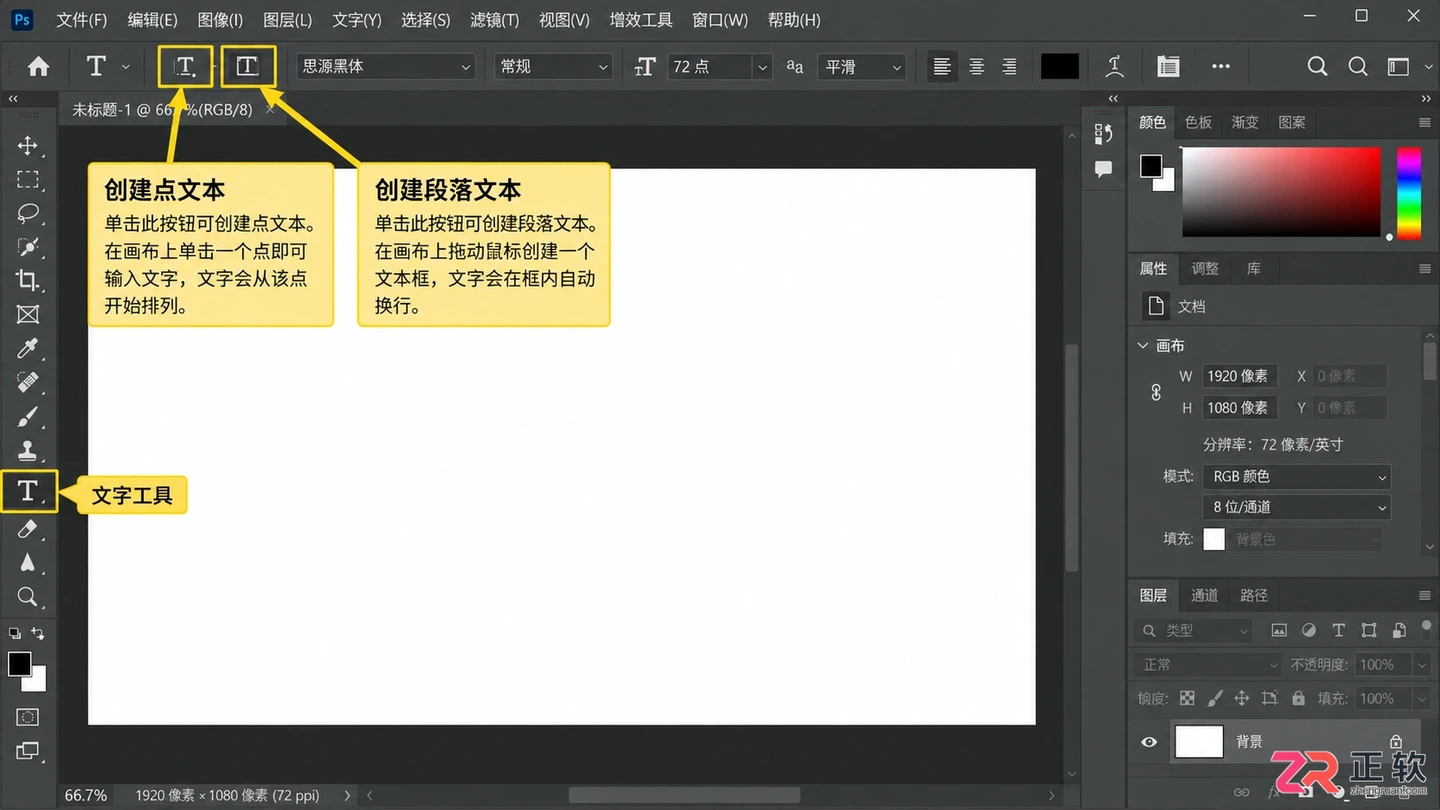
Task: Click the text color swatch in options bar
Action: tap(1060, 67)
